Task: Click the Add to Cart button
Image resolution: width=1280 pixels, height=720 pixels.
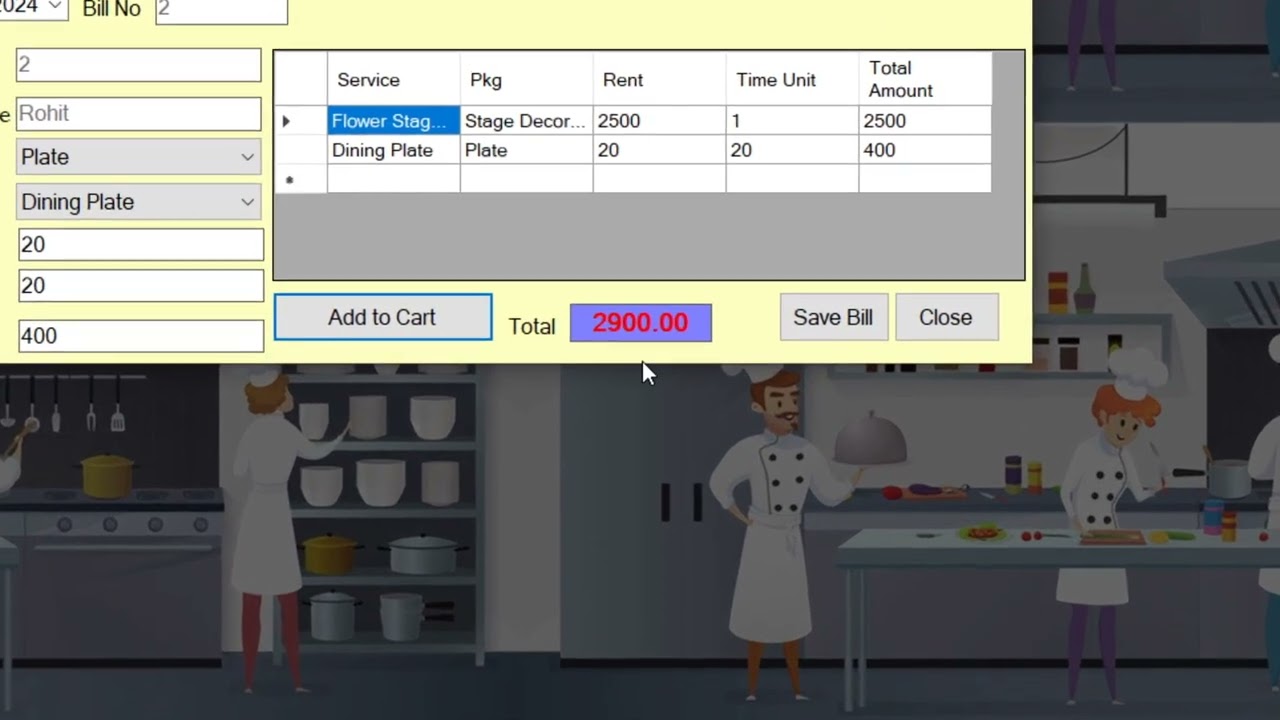Action: pyautogui.click(x=383, y=317)
